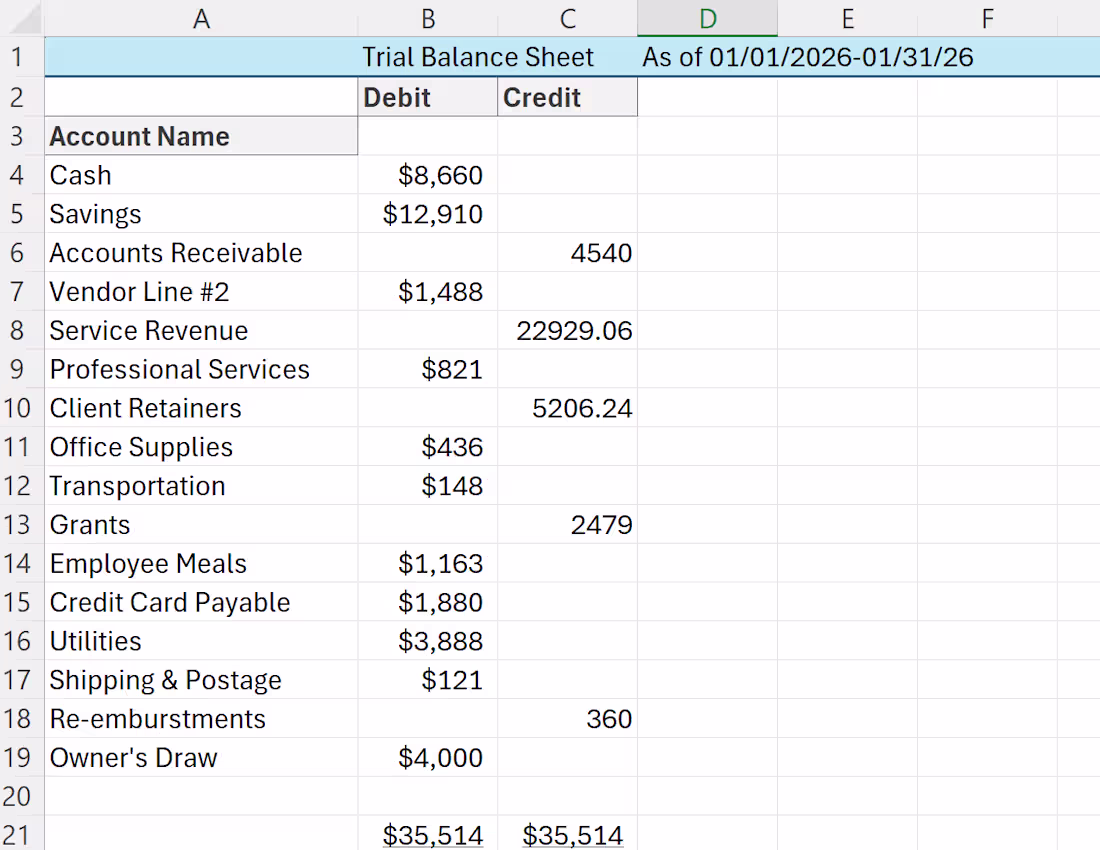Image resolution: width=1100 pixels, height=850 pixels.
Task: Select row 20 header
Action: click(16, 797)
